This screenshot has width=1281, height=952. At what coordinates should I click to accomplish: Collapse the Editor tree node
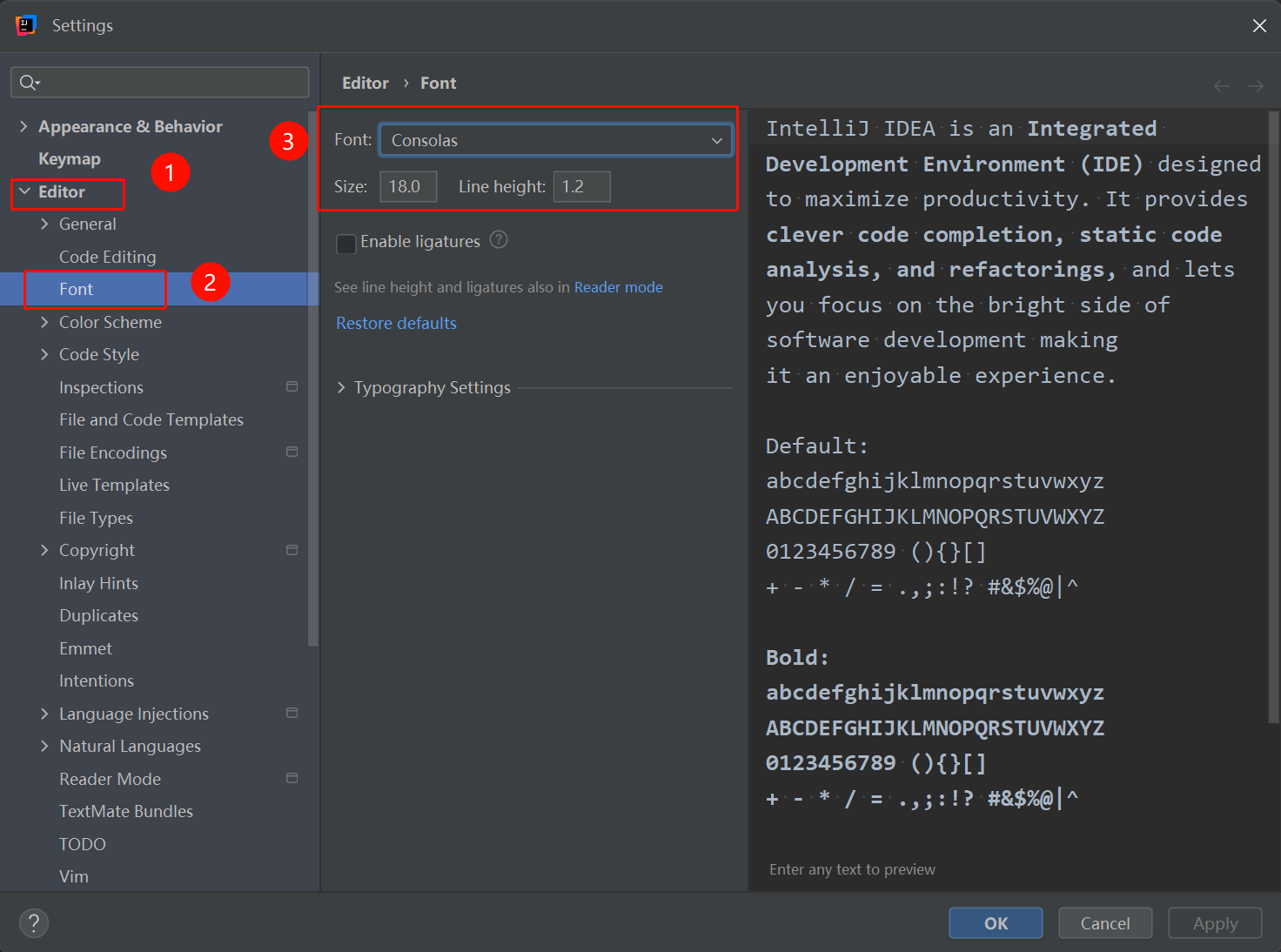23,191
